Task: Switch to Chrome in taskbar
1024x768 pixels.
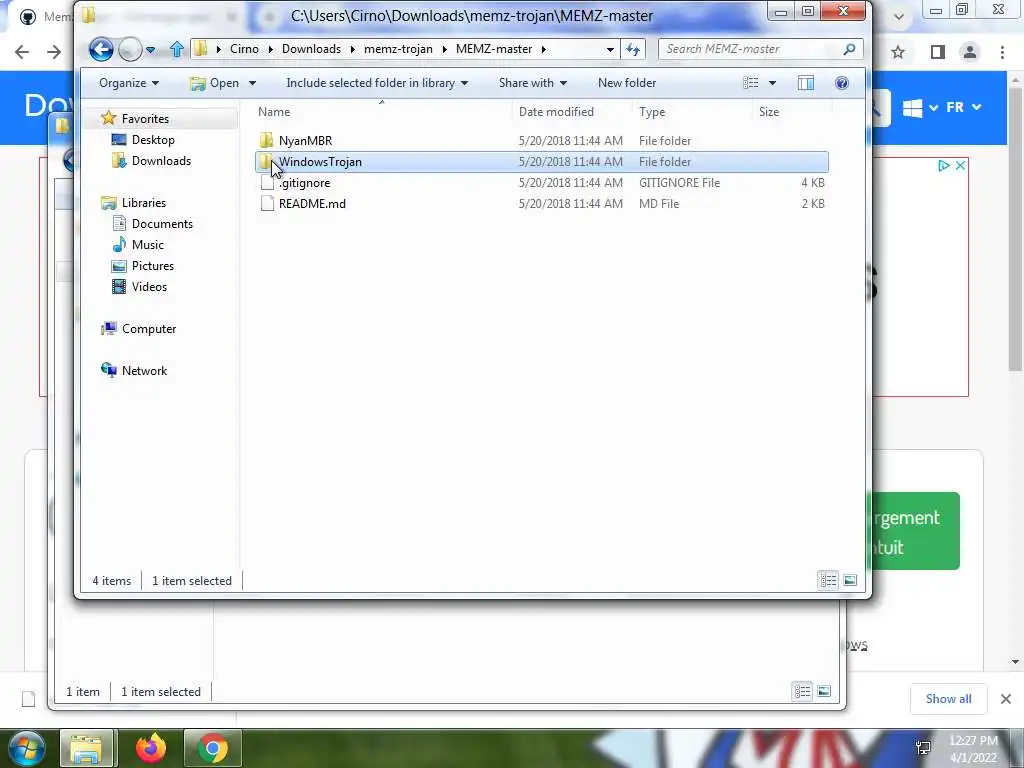Action: pyautogui.click(x=213, y=748)
